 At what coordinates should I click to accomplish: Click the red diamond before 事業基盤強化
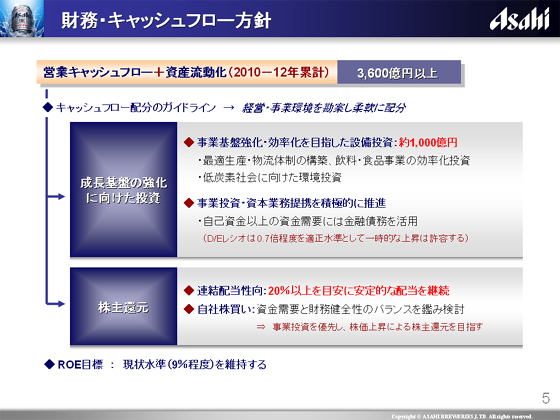(x=189, y=142)
